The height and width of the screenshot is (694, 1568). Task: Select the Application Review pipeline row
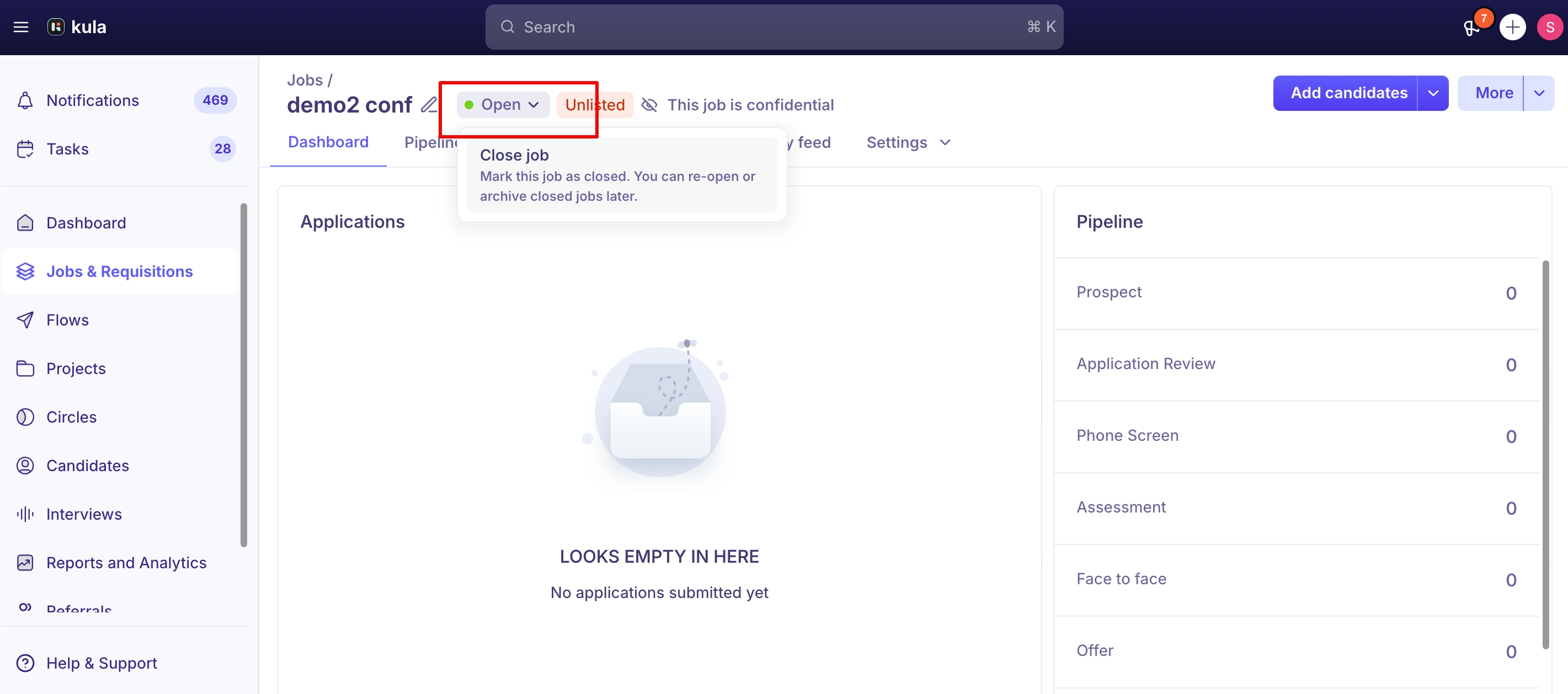click(x=1296, y=365)
